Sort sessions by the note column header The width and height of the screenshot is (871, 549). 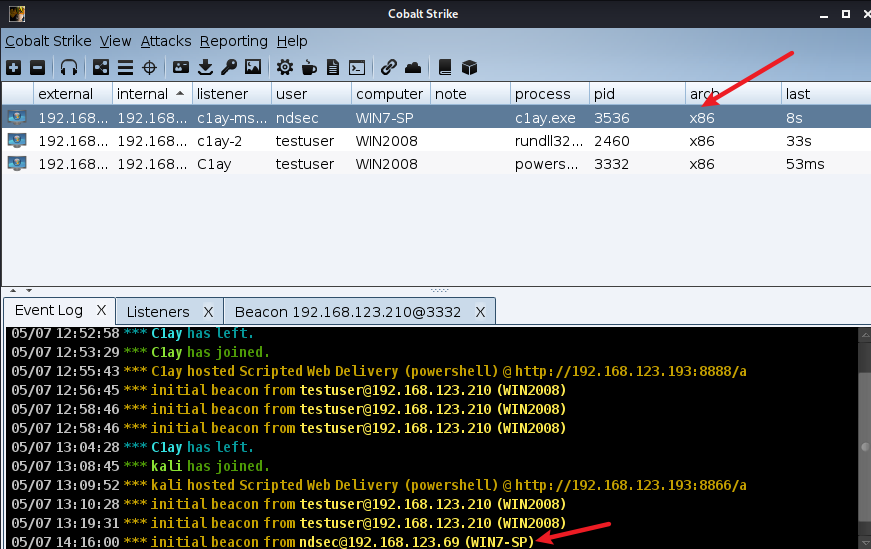(470, 94)
